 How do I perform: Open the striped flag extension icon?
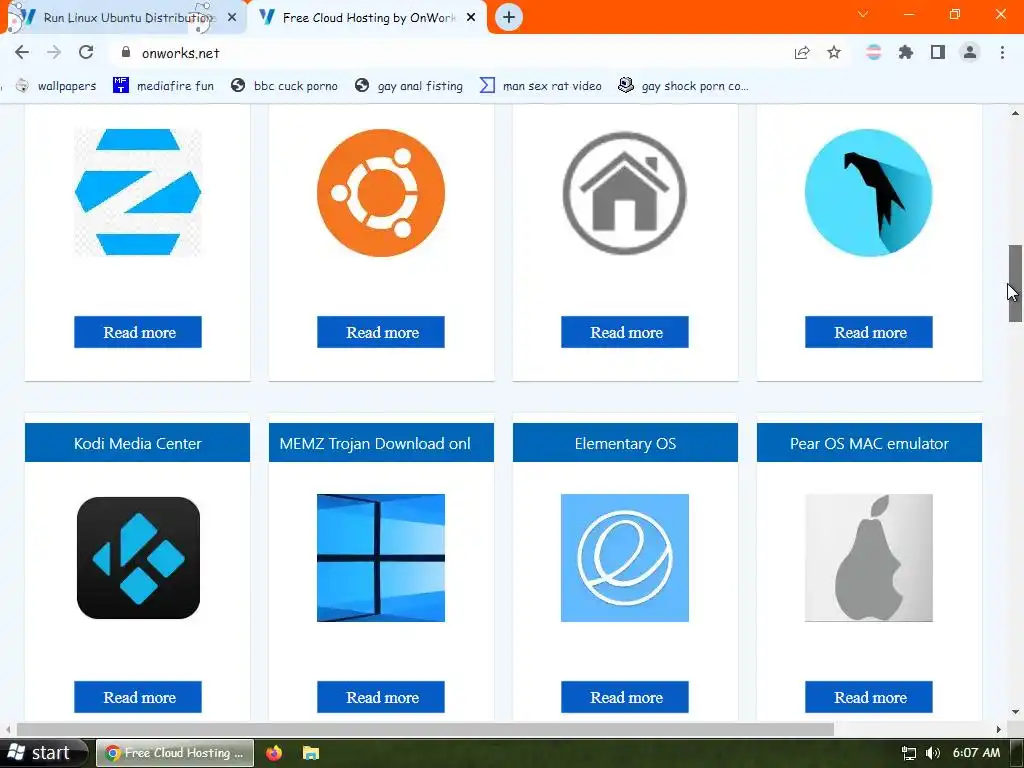tap(873, 53)
